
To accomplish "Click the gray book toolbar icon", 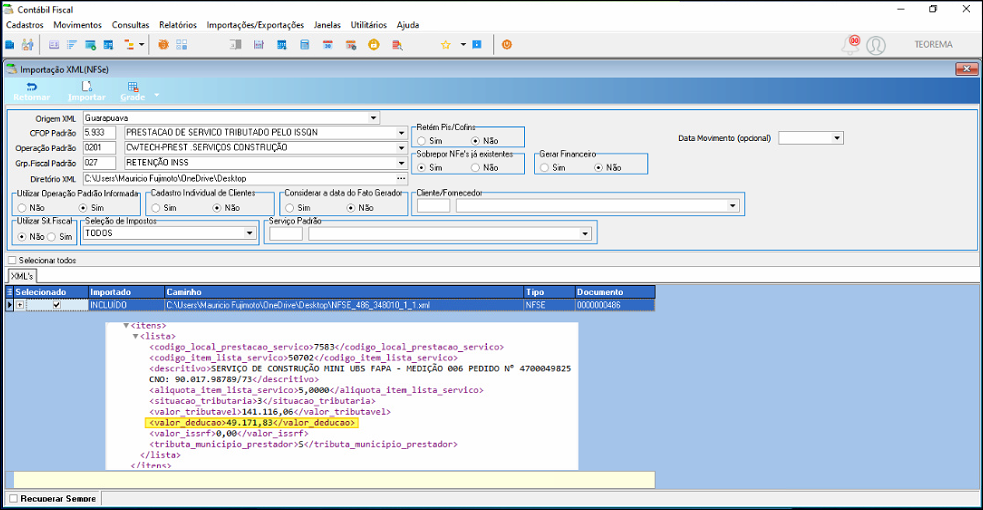I will [236, 44].
